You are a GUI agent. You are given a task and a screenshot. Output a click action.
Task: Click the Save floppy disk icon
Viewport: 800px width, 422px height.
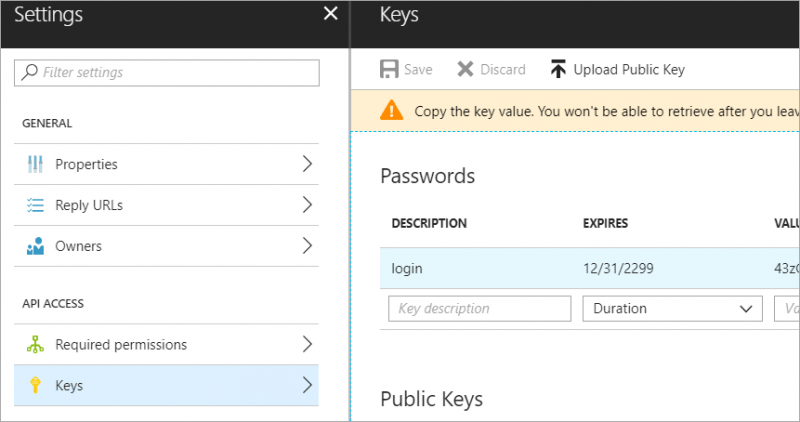click(389, 69)
